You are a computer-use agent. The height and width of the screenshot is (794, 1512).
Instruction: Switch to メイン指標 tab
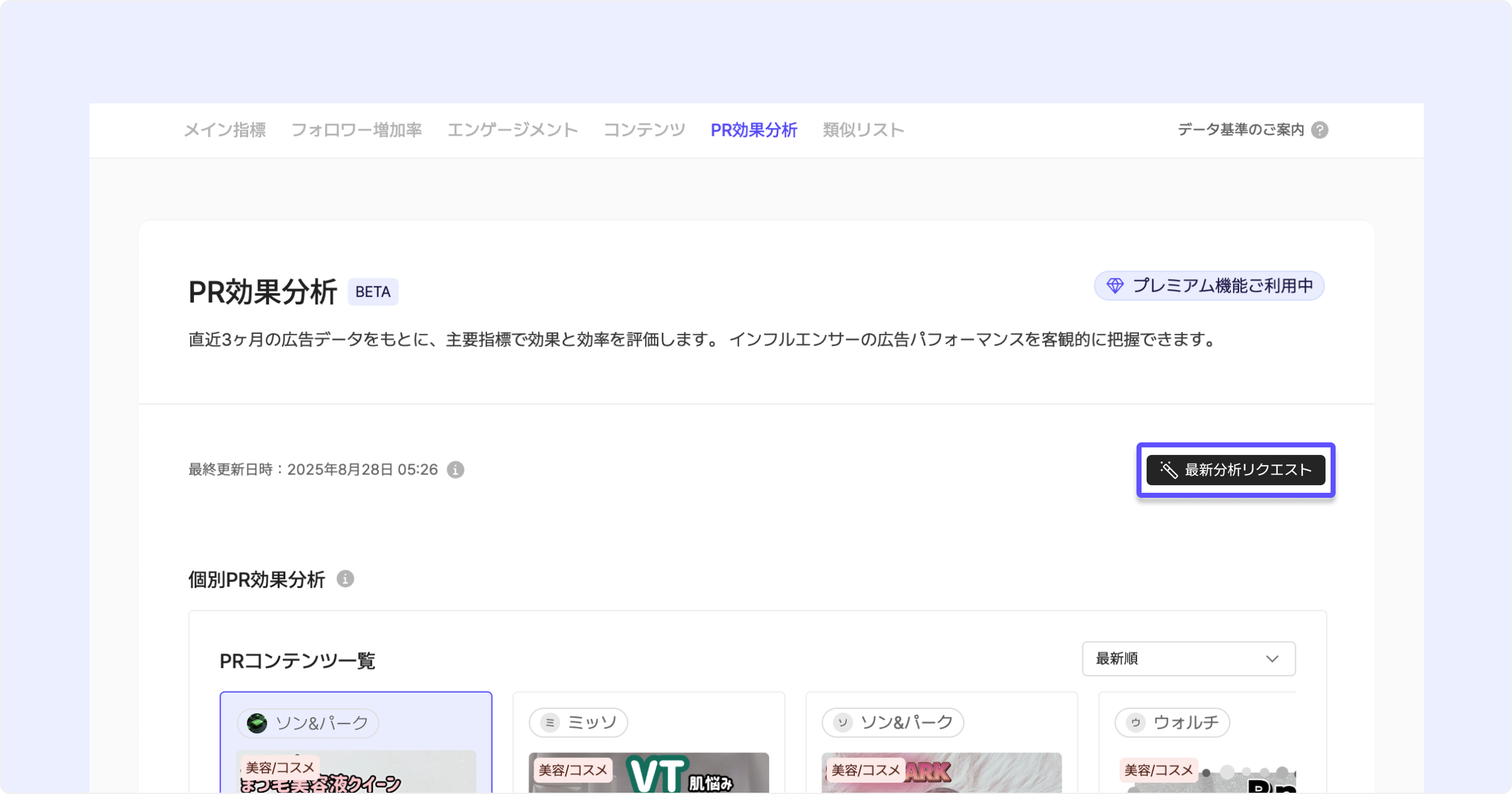pos(224,130)
